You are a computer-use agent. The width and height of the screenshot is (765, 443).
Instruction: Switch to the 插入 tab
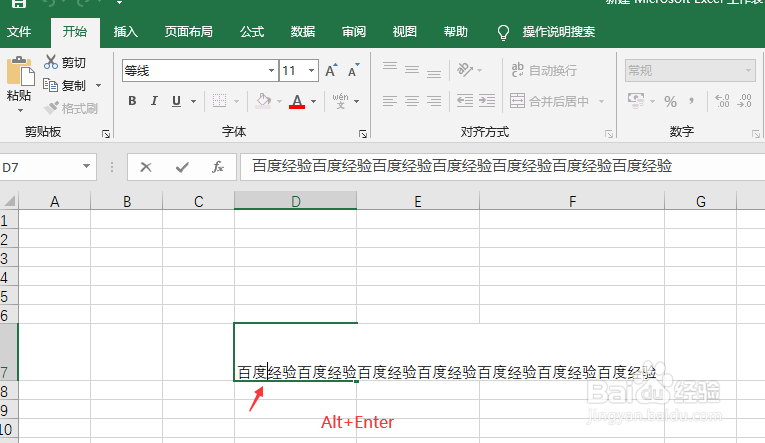click(125, 32)
